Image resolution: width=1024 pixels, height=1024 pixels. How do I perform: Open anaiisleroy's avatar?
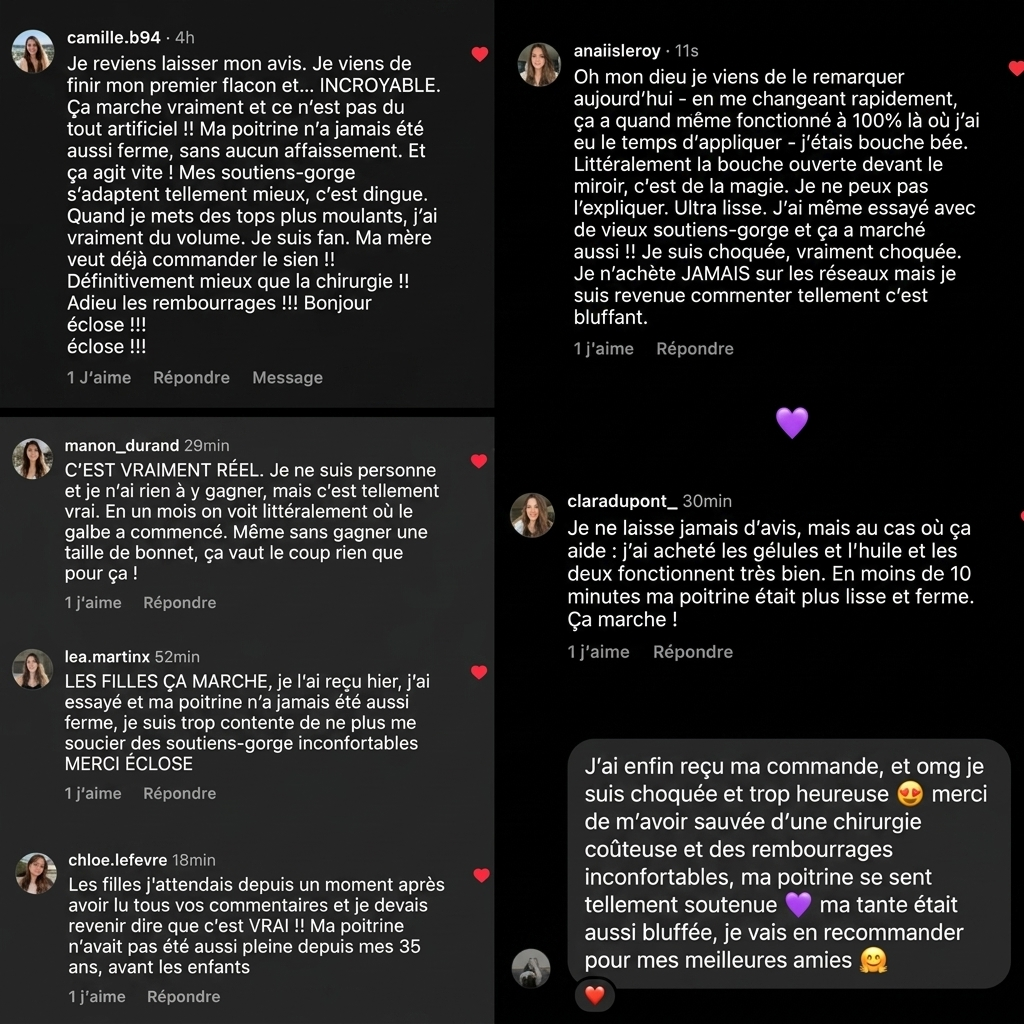coord(539,65)
